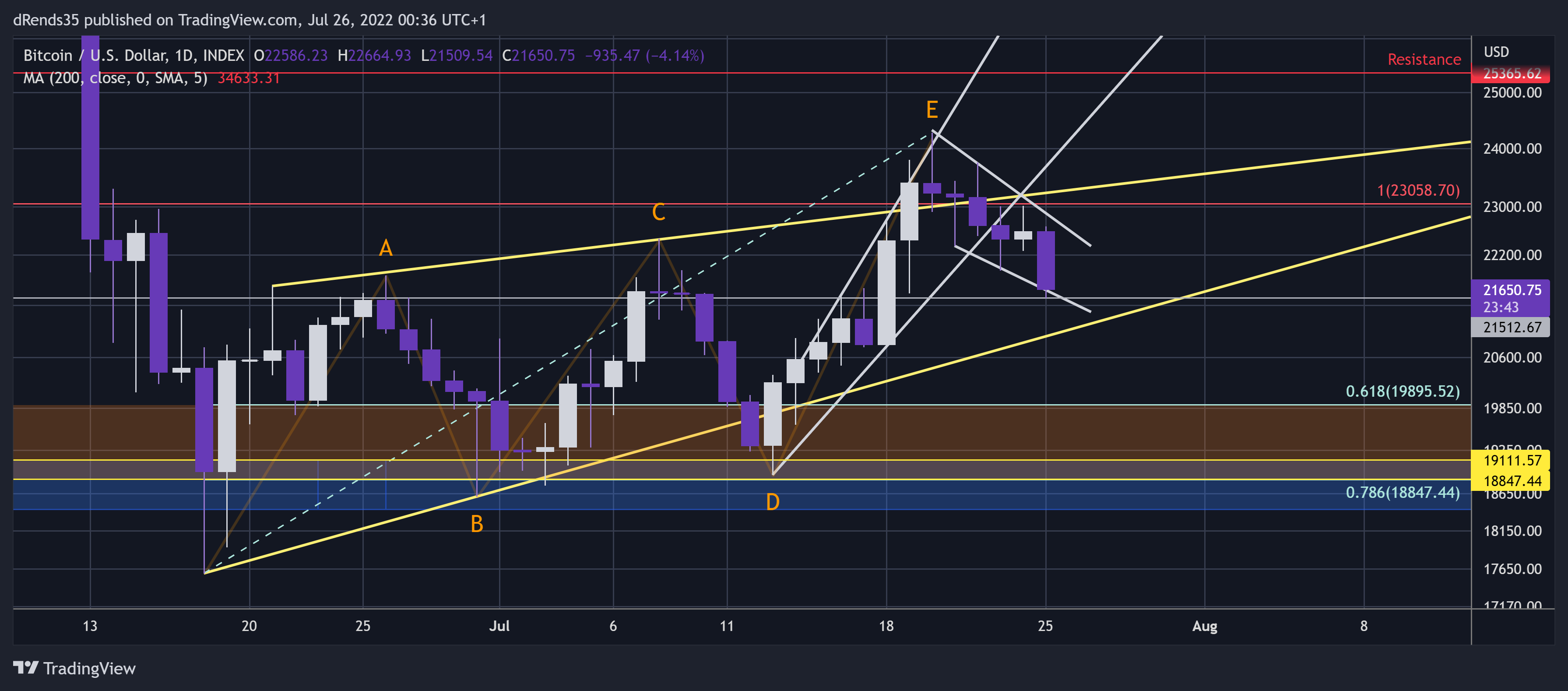1568x691 pixels.
Task: Click the MA value 34633.31
Action: pos(248,78)
